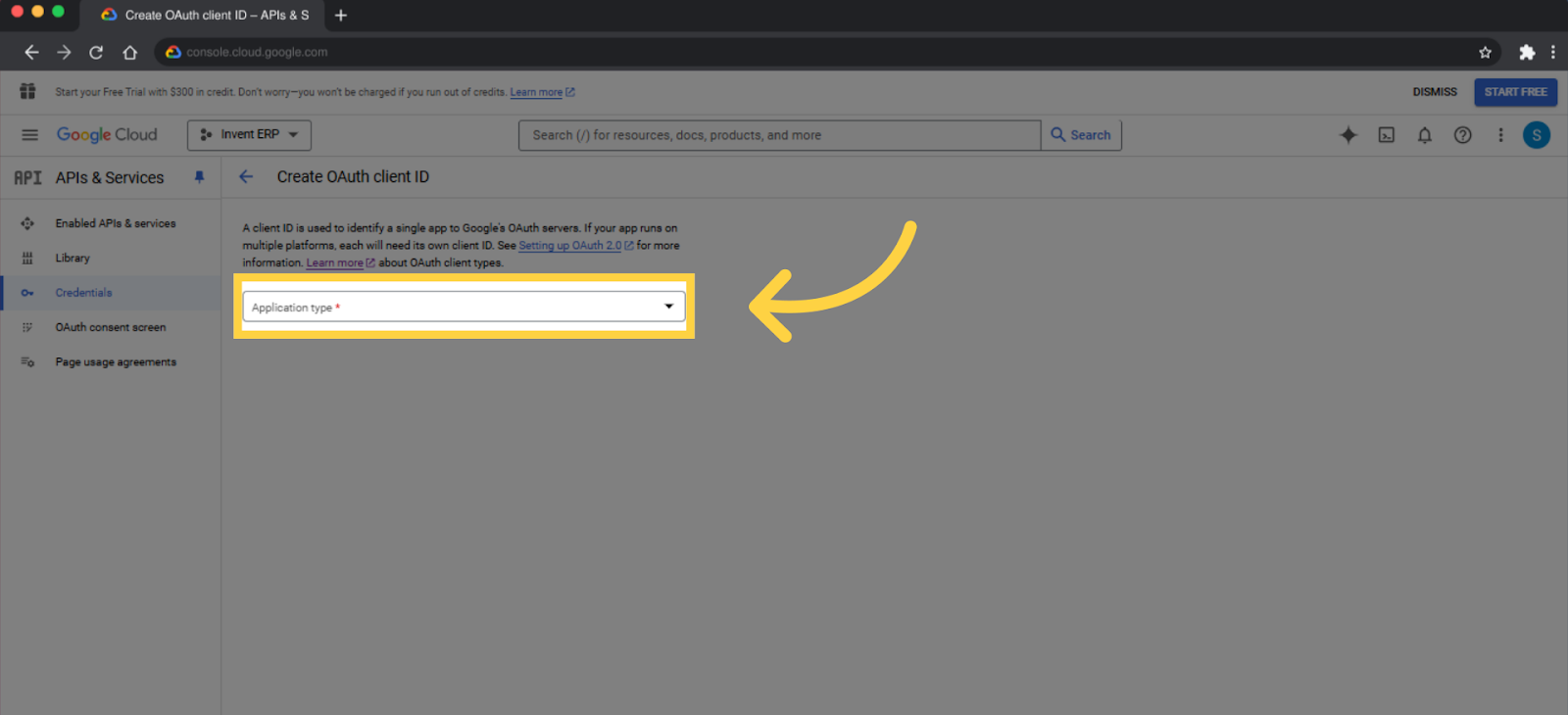
Task: Focus the resources search field
Action: pos(779,135)
